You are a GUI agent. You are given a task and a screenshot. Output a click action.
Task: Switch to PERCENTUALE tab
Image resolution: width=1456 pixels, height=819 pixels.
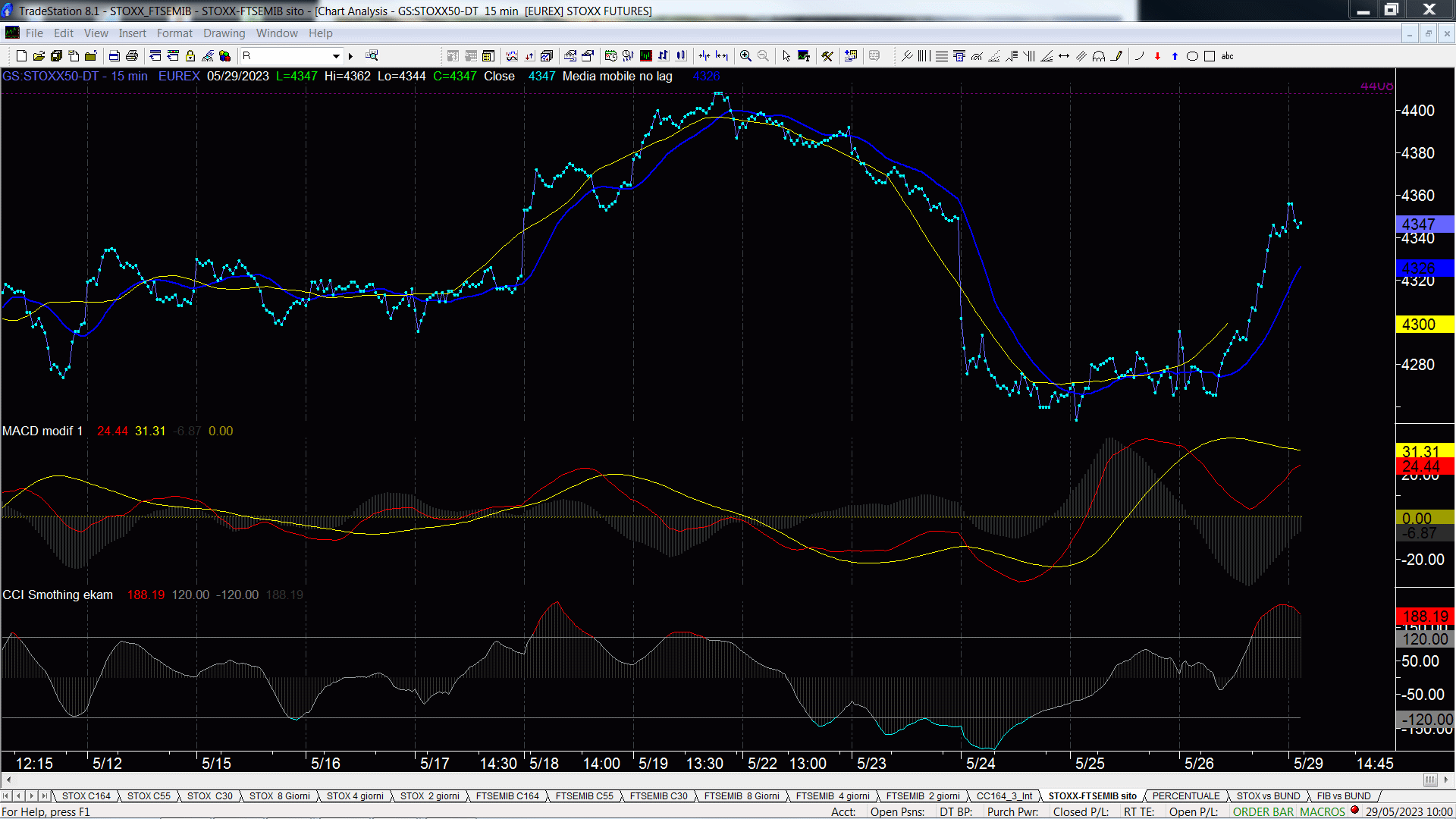[1187, 796]
